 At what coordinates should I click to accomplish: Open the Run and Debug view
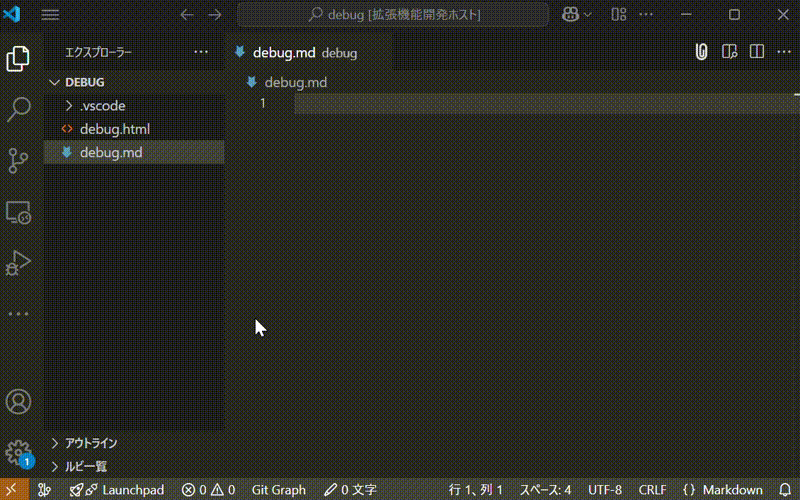18,263
